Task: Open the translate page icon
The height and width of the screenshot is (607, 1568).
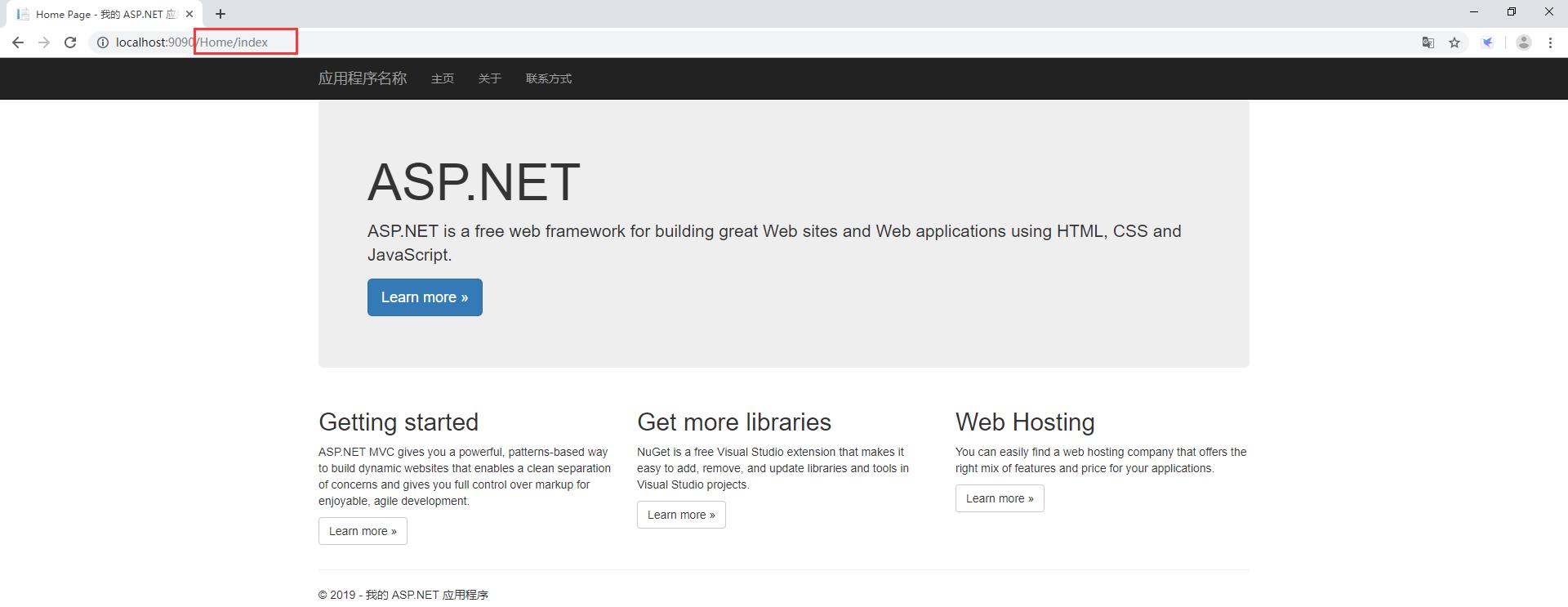Action: (1428, 42)
